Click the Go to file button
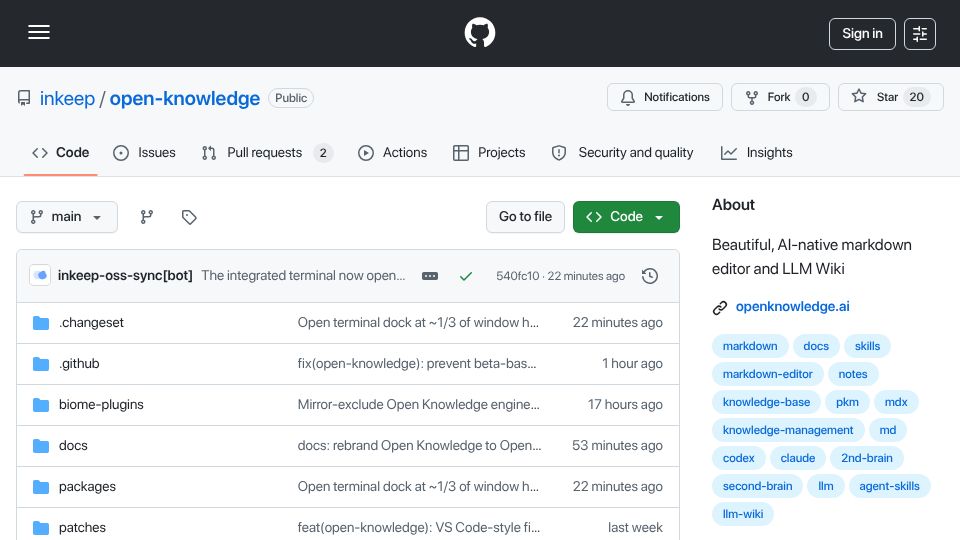This screenshot has height=540, width=960. point(525,217)
